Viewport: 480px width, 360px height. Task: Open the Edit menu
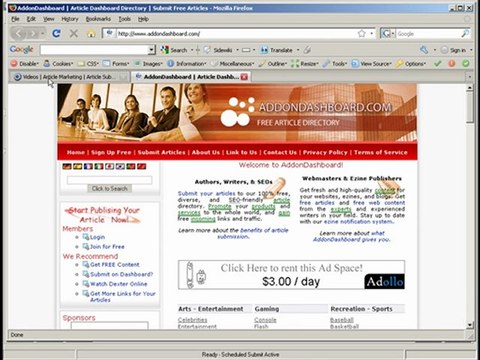pyautogui.click(x=31, y=19)
